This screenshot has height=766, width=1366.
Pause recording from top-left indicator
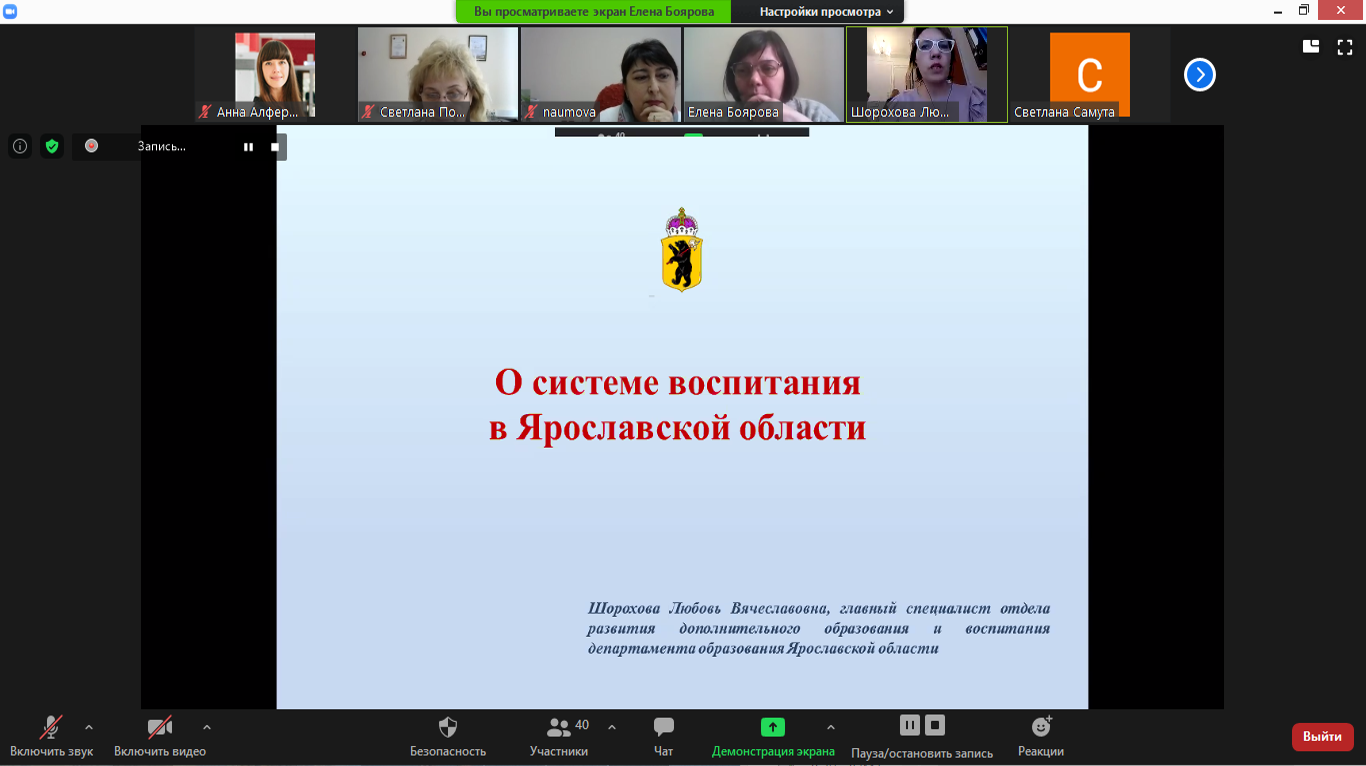(x=248, y=147)
